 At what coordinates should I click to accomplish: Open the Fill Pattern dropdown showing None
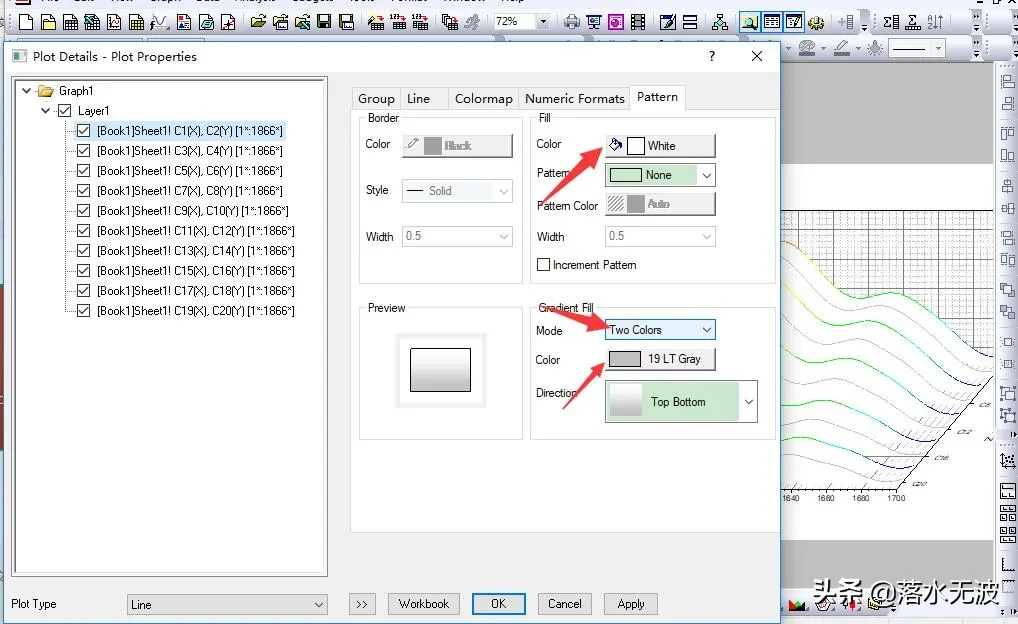click(660, 175)
